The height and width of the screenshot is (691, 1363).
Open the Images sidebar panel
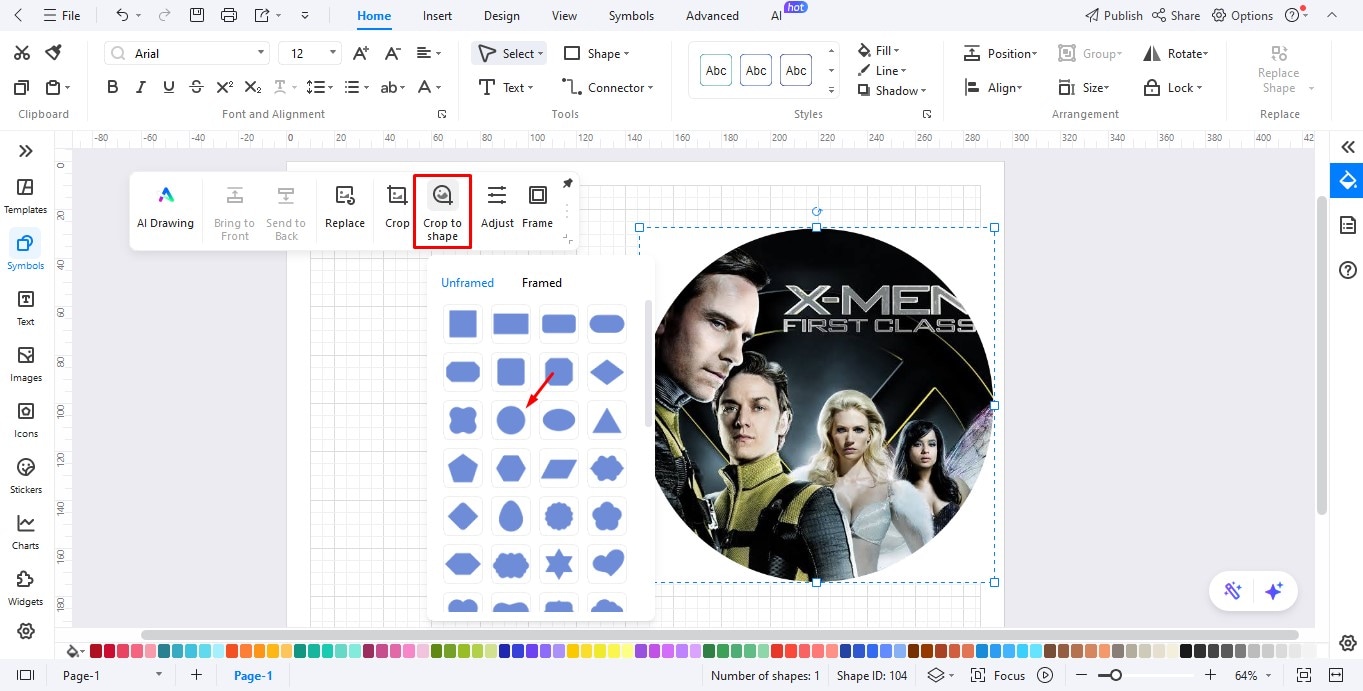click(26, 364)
